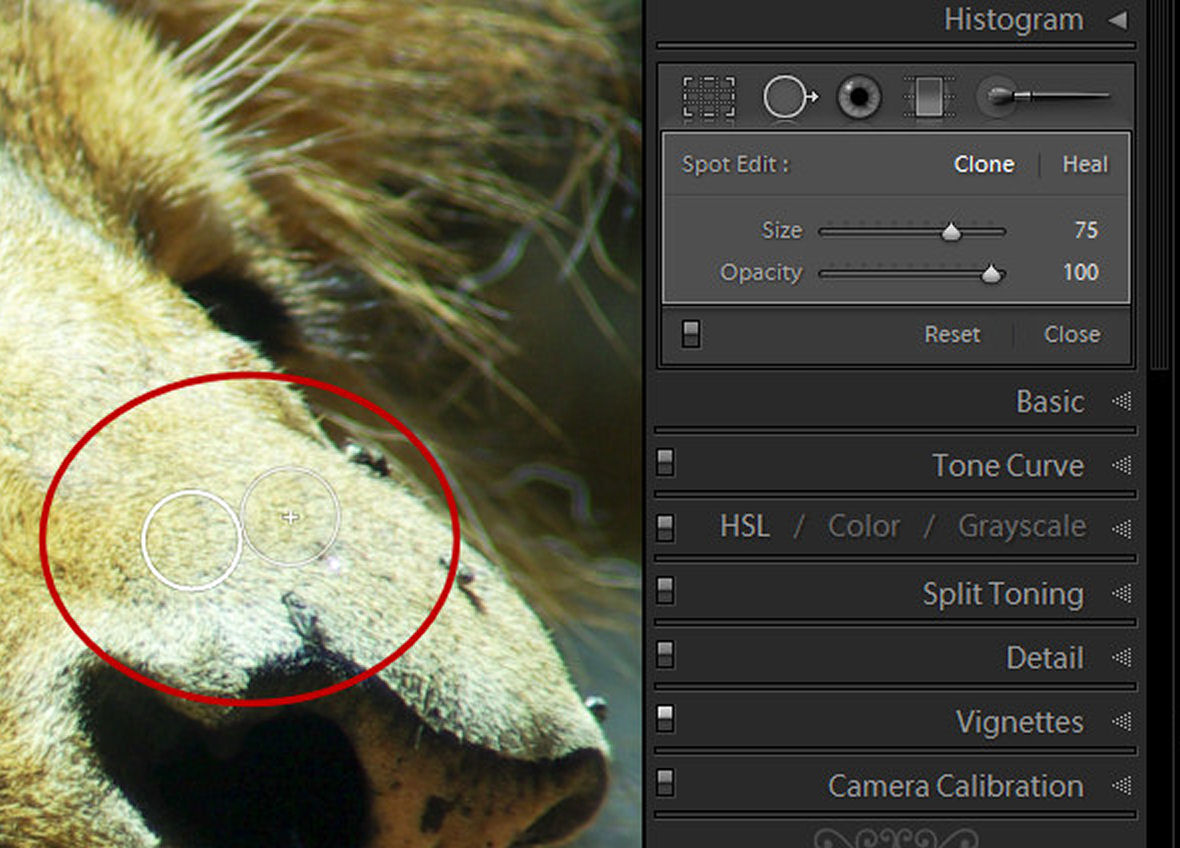Toggle the Detail panel switch
1180x848 pixels.
click(665, 655)
